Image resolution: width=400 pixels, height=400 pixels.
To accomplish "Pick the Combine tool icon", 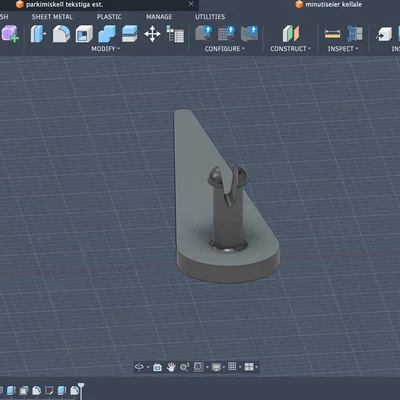I will pos(107,34).
